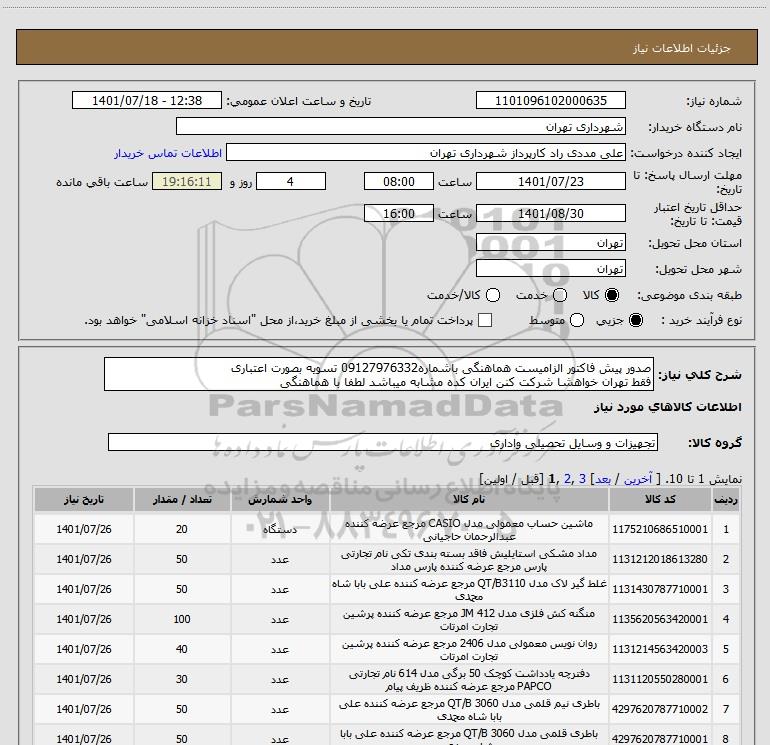This screenshot has height=745, width=770.
Task: Click the CASIO calculator item name
Action: (469, 529)
